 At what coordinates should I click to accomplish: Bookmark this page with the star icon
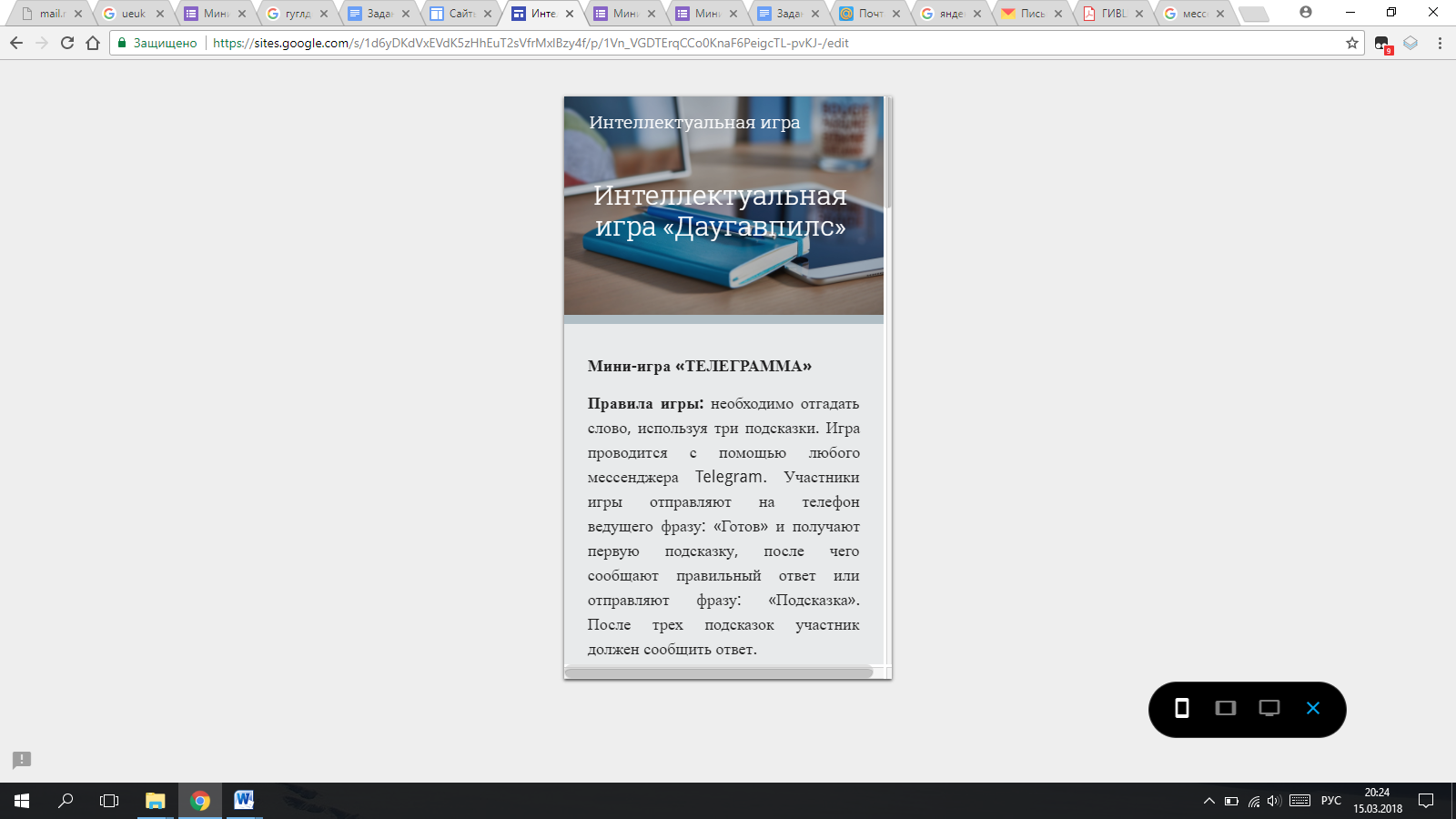coord(1352,43)
